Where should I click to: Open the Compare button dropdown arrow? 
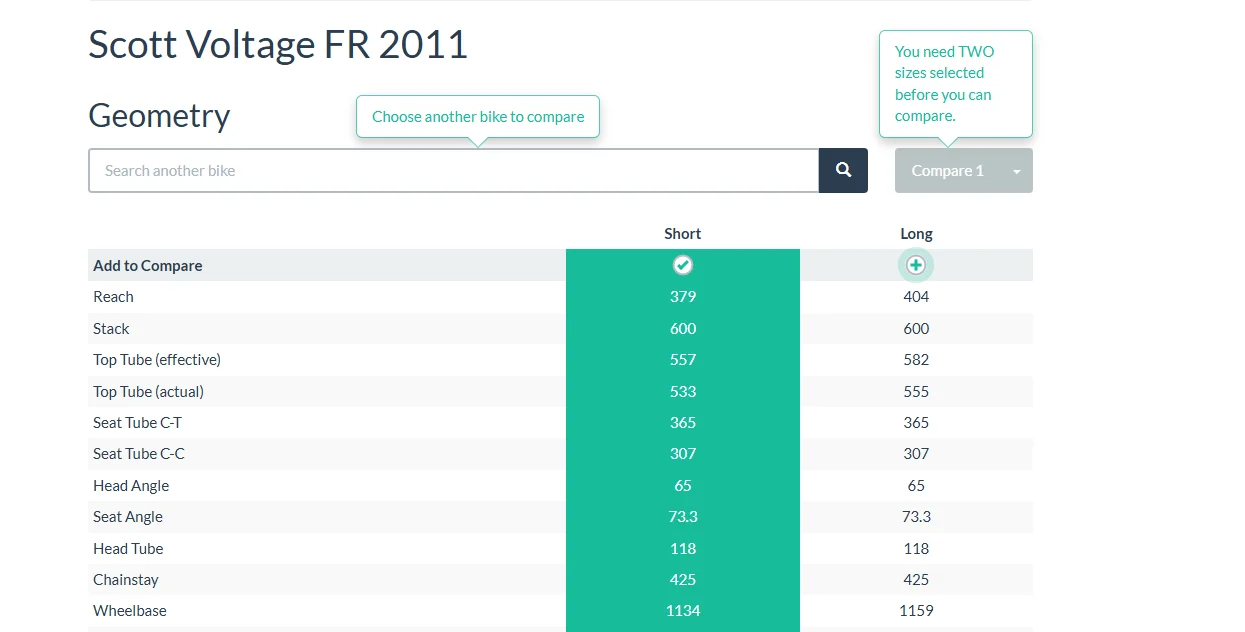1017,171
